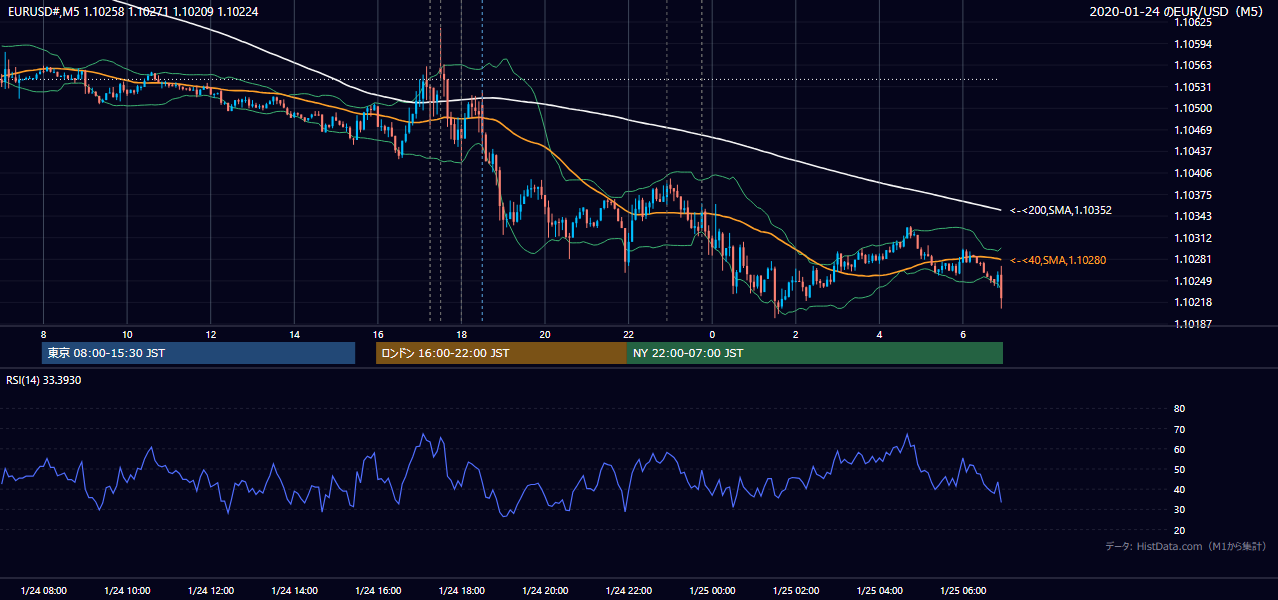Select the hour label 12 under the price chart
The height and width of the screenshot is (600, 1278).
pos(210,334)
